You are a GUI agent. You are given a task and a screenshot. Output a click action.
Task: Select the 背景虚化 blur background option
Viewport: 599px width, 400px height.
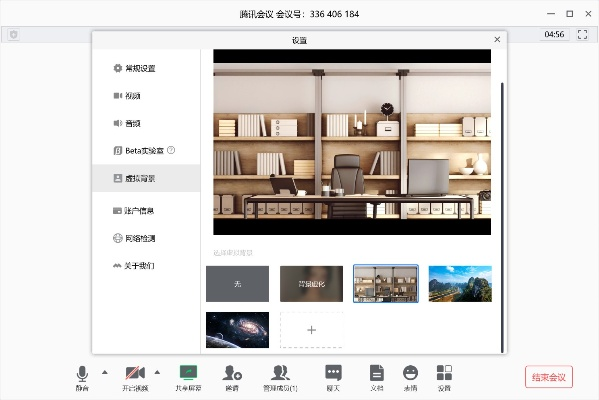[x=311, y=284]
